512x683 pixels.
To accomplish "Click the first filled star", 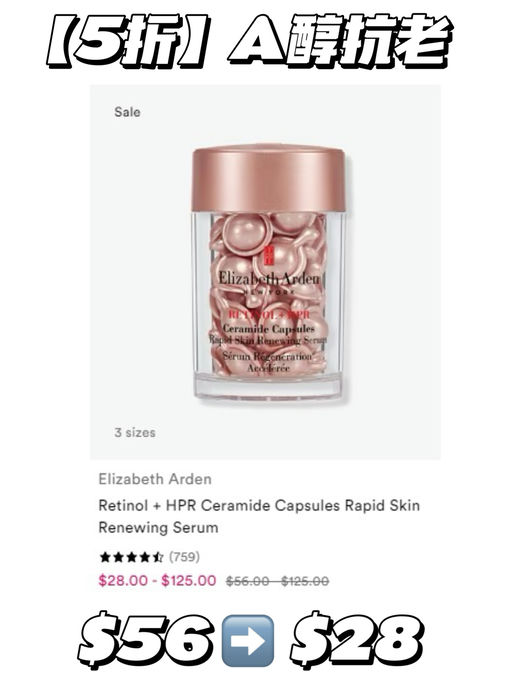I will [105, 557].
